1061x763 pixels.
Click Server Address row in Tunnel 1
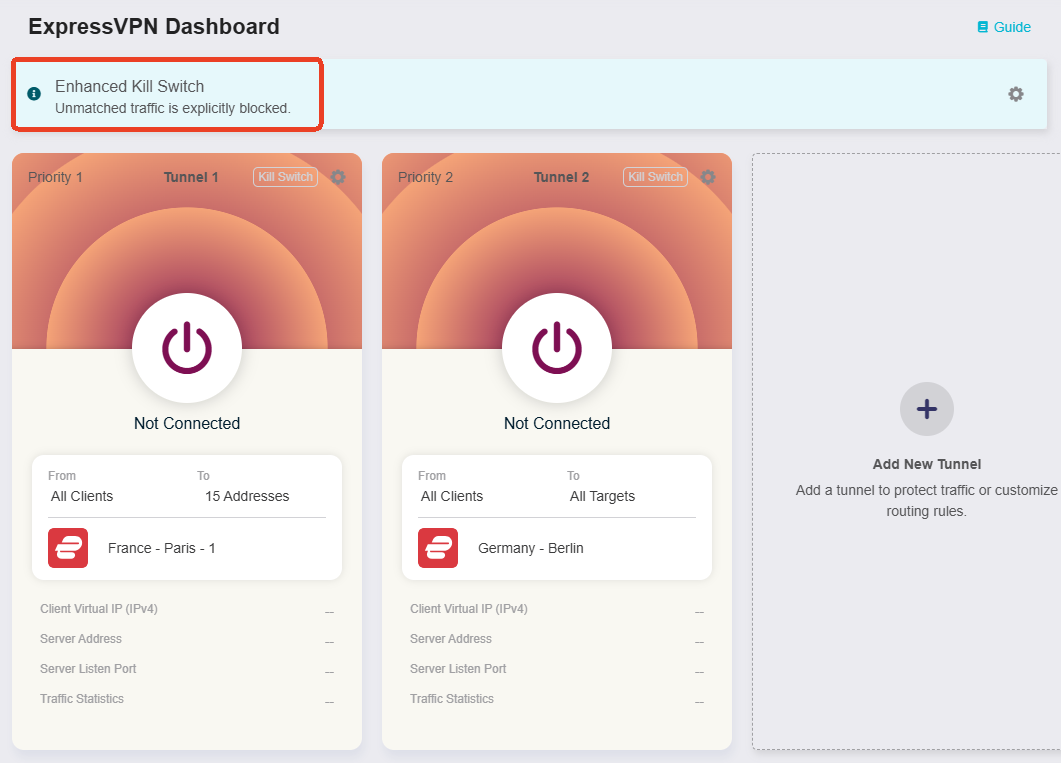point(187,639)
